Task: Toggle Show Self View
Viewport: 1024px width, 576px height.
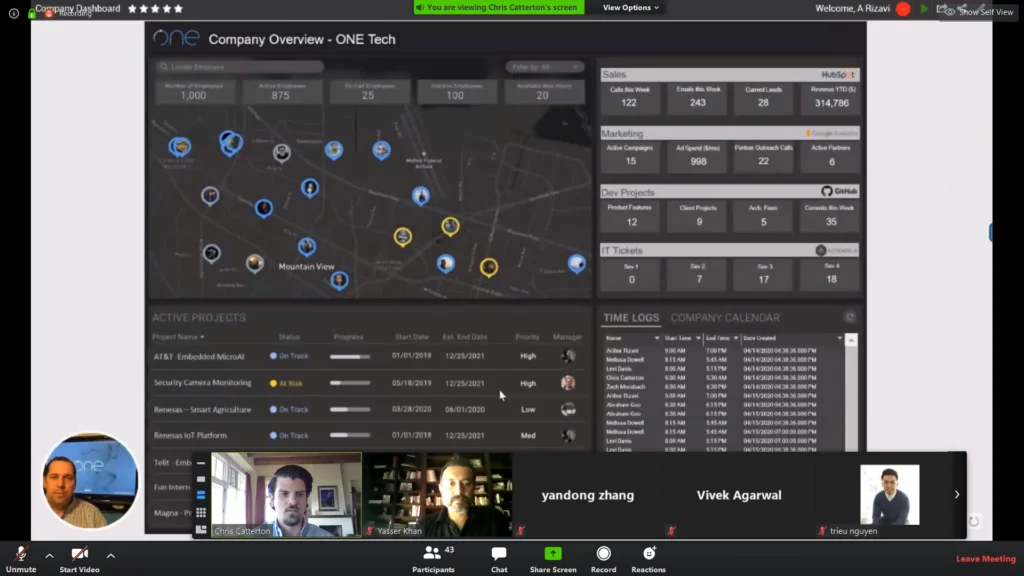Action: (x=978, y=11)
